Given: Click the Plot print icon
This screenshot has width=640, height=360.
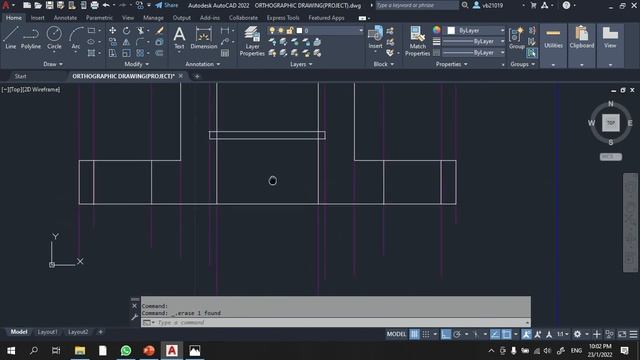Looking at the screenshot, I should coord(94,5).
